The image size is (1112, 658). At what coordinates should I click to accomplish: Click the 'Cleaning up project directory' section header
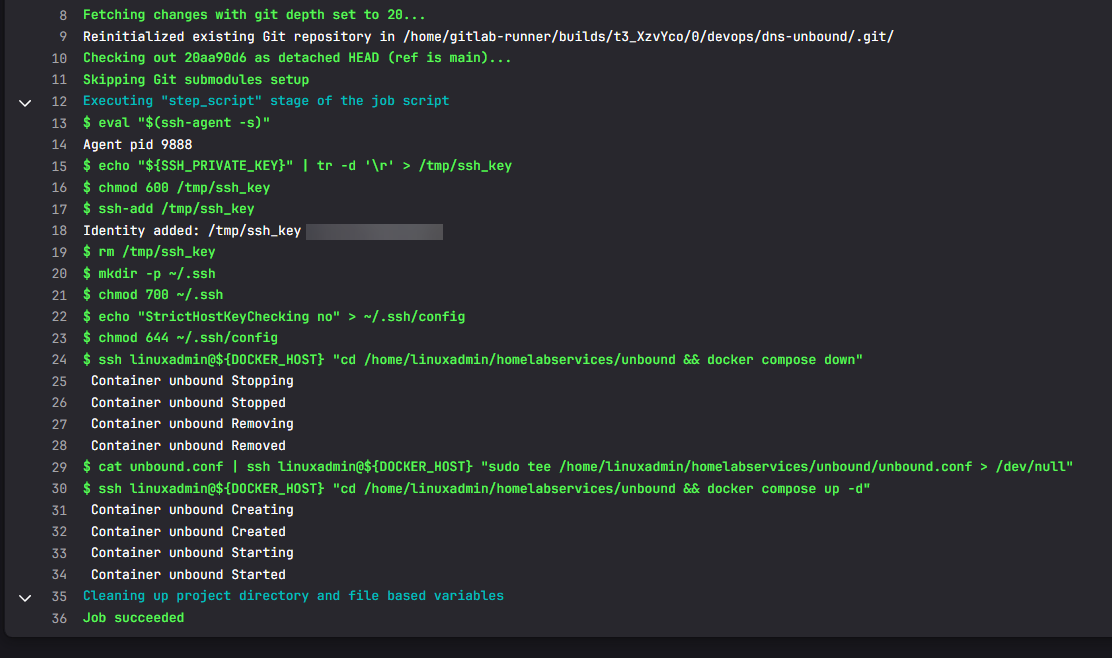(x=293, y=596)
